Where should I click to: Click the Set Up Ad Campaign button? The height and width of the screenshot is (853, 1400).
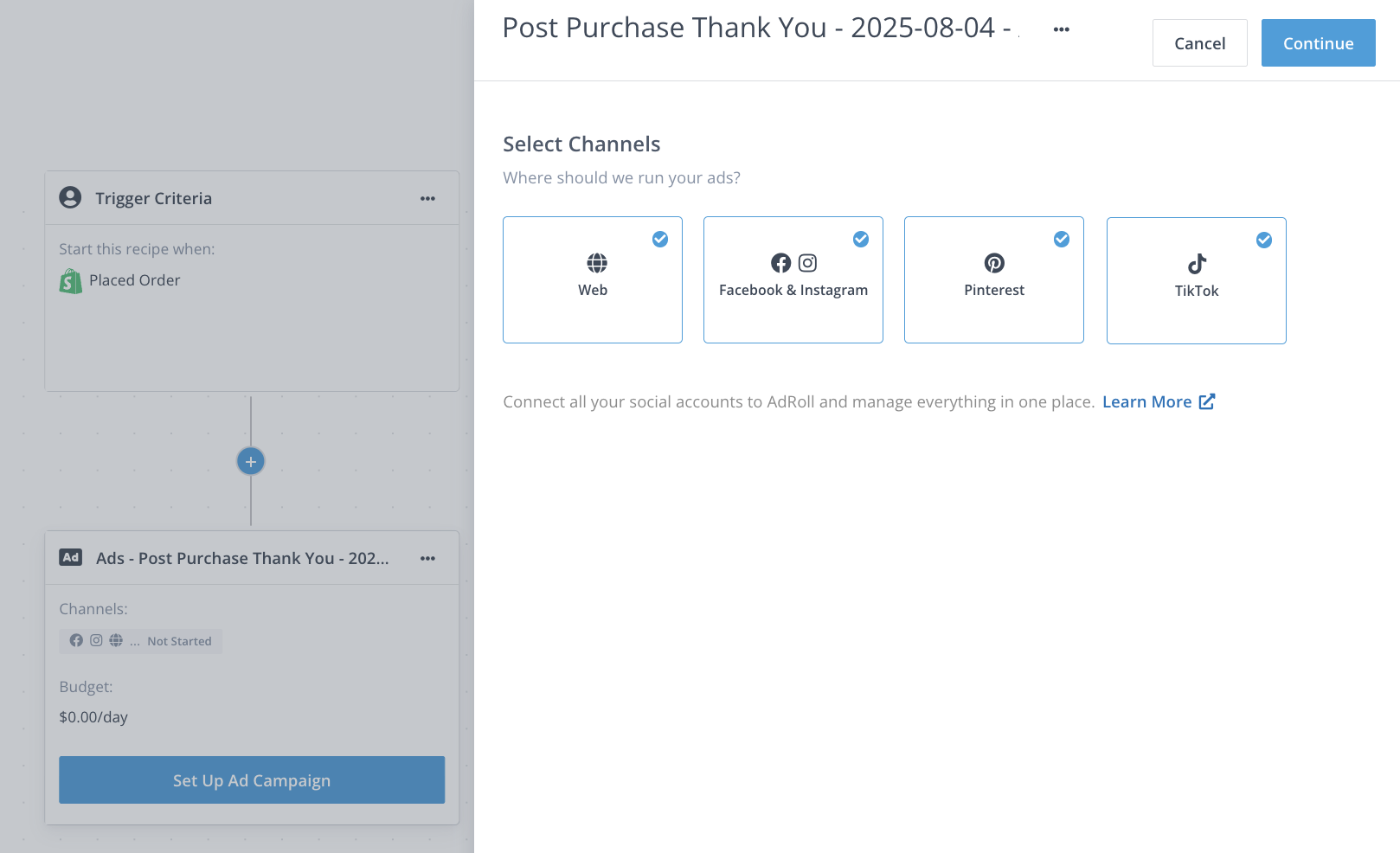pos(252,780)
